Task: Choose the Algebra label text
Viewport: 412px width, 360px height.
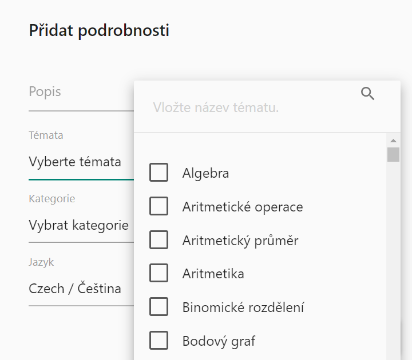Action: (206, 173)
